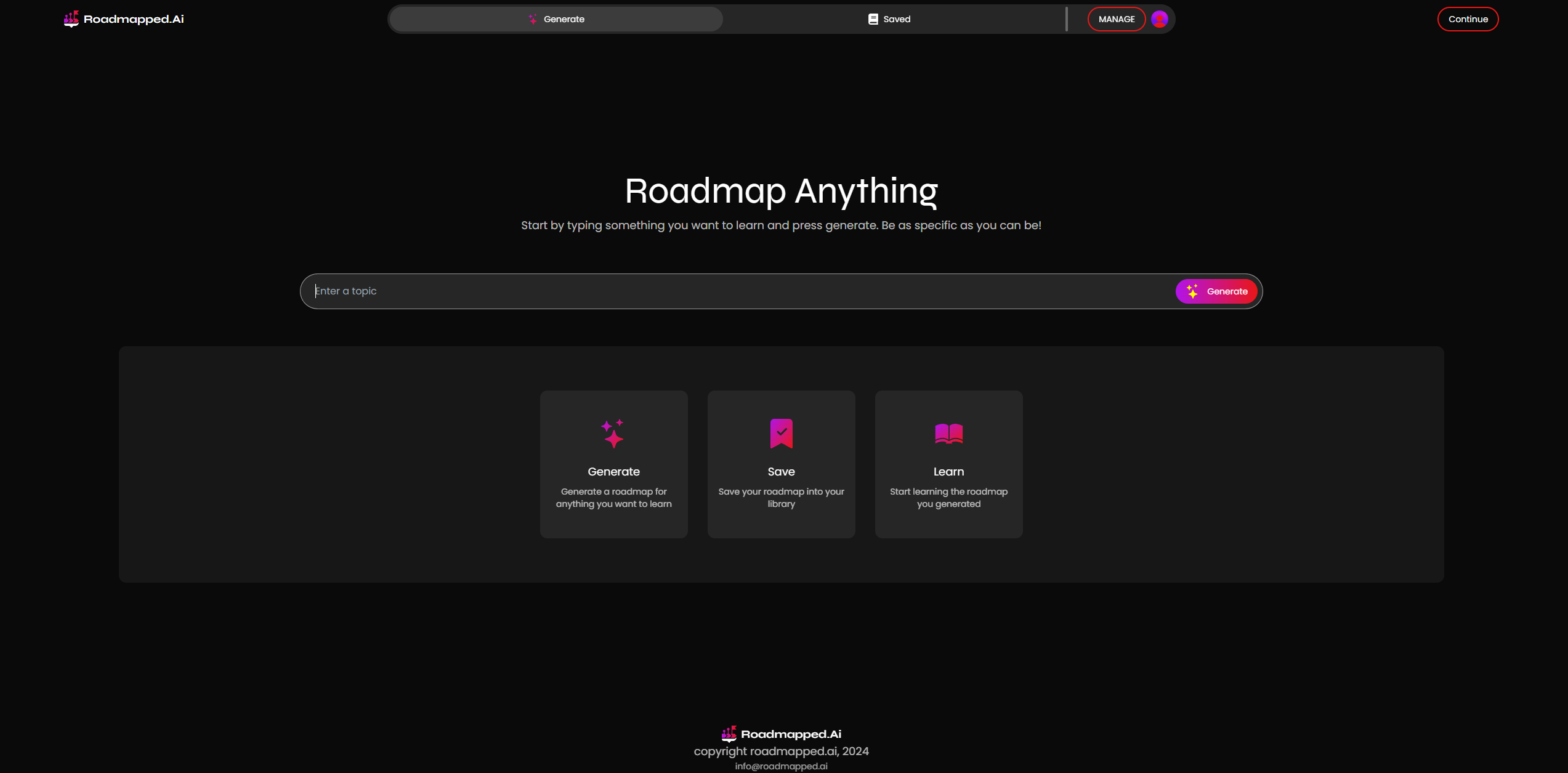1568x773 pixels.
Task: Open the info@roadmapped.ai email link
Action: coord(781,766)
